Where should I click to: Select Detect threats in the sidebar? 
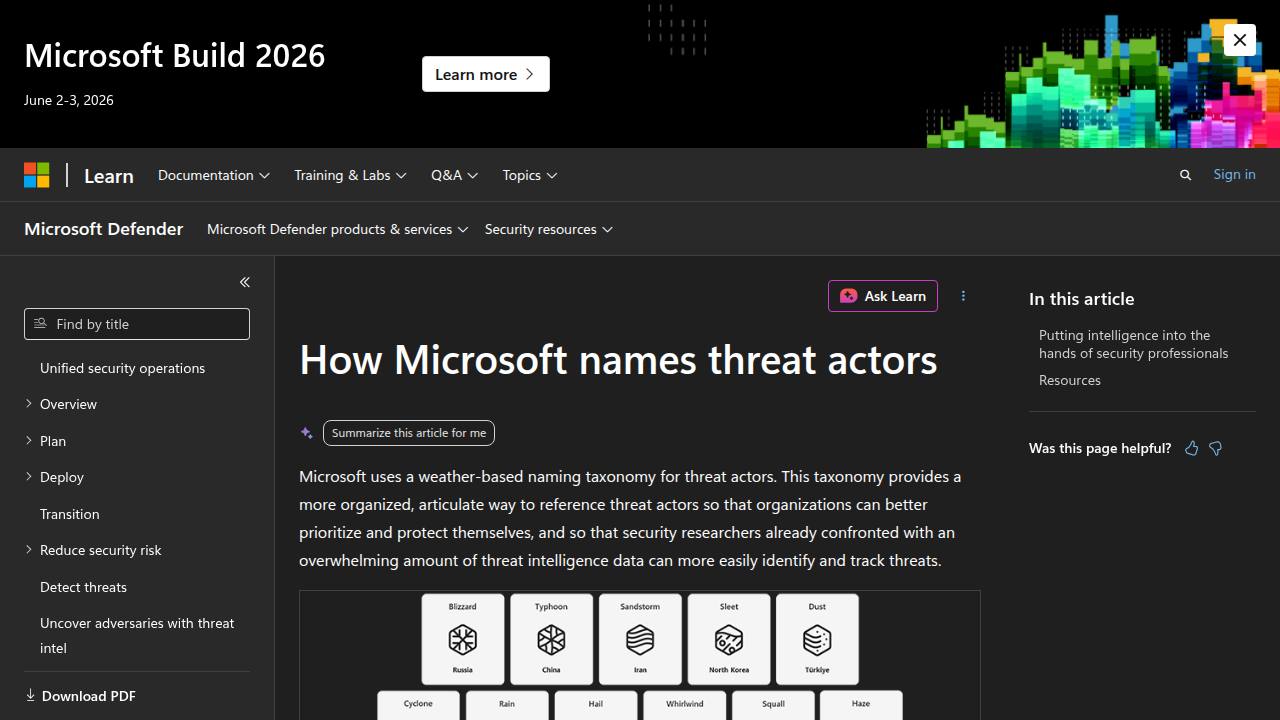click(x=83, y=587)
